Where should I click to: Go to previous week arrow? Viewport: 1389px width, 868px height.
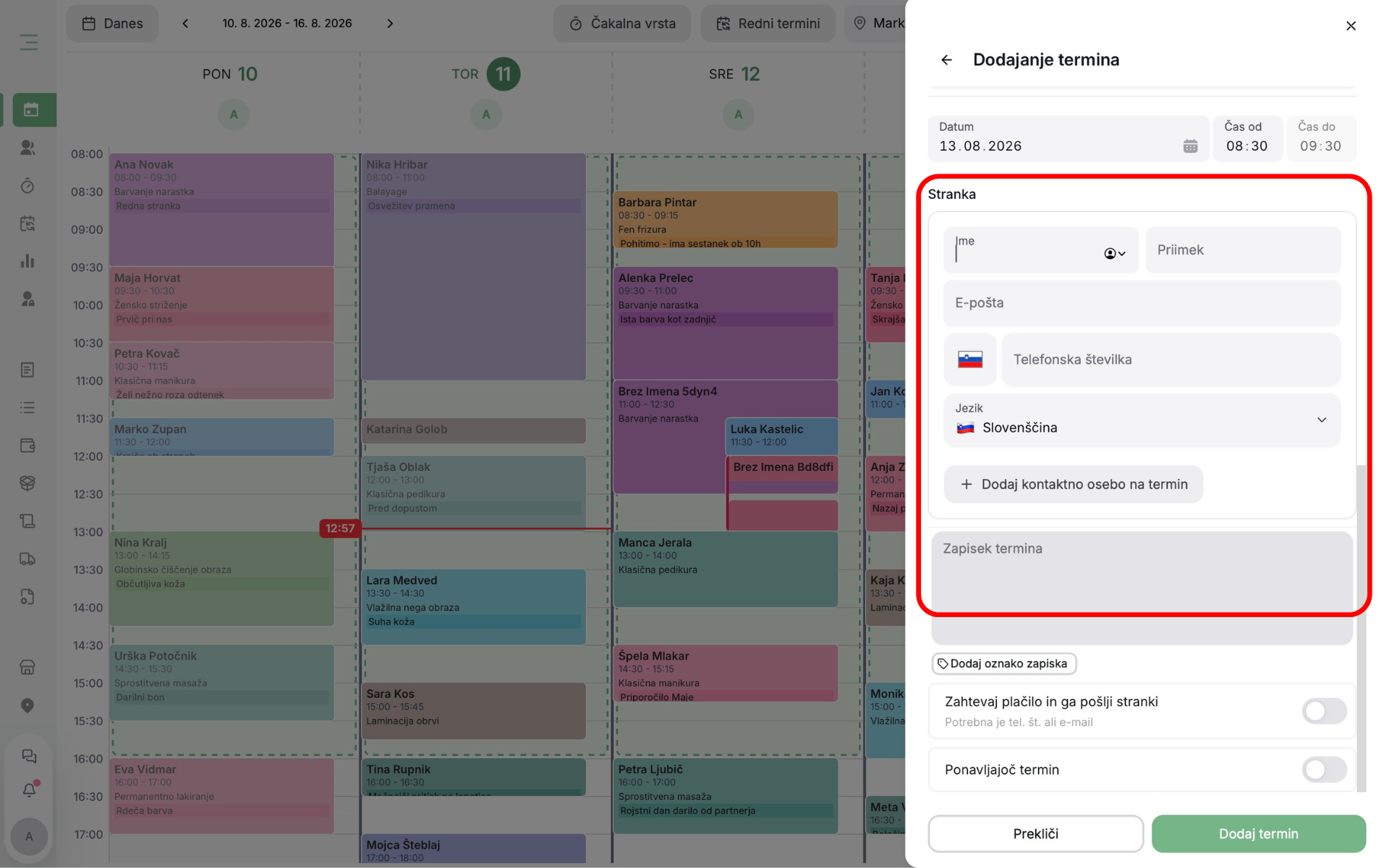pos(185,23)
